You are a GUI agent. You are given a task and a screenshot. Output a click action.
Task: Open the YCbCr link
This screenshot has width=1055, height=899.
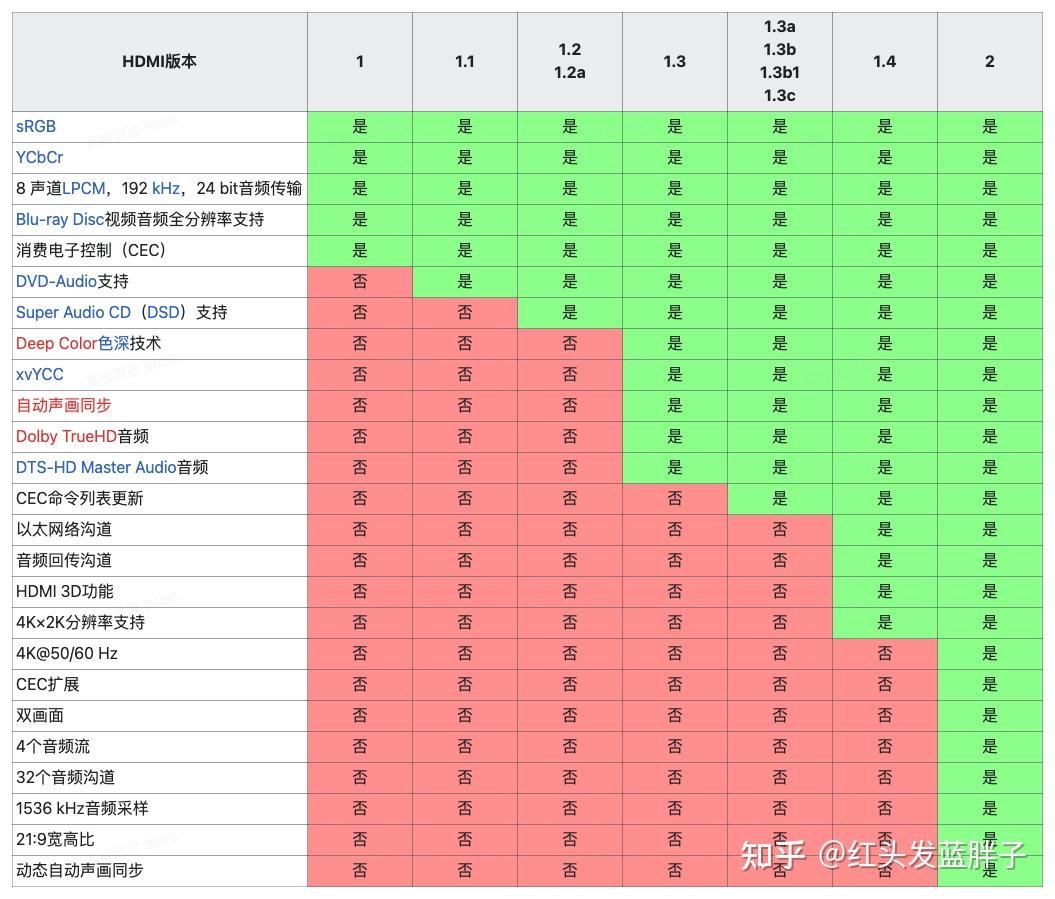tap(39, 157)
